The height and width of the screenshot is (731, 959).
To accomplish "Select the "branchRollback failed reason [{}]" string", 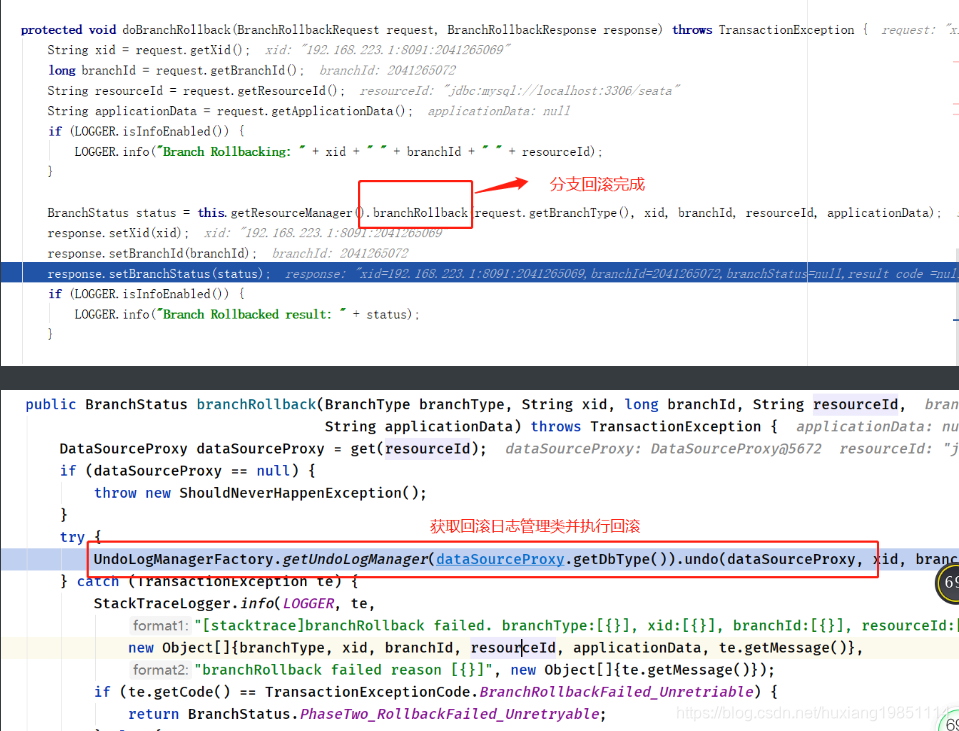I will [344, 670].
